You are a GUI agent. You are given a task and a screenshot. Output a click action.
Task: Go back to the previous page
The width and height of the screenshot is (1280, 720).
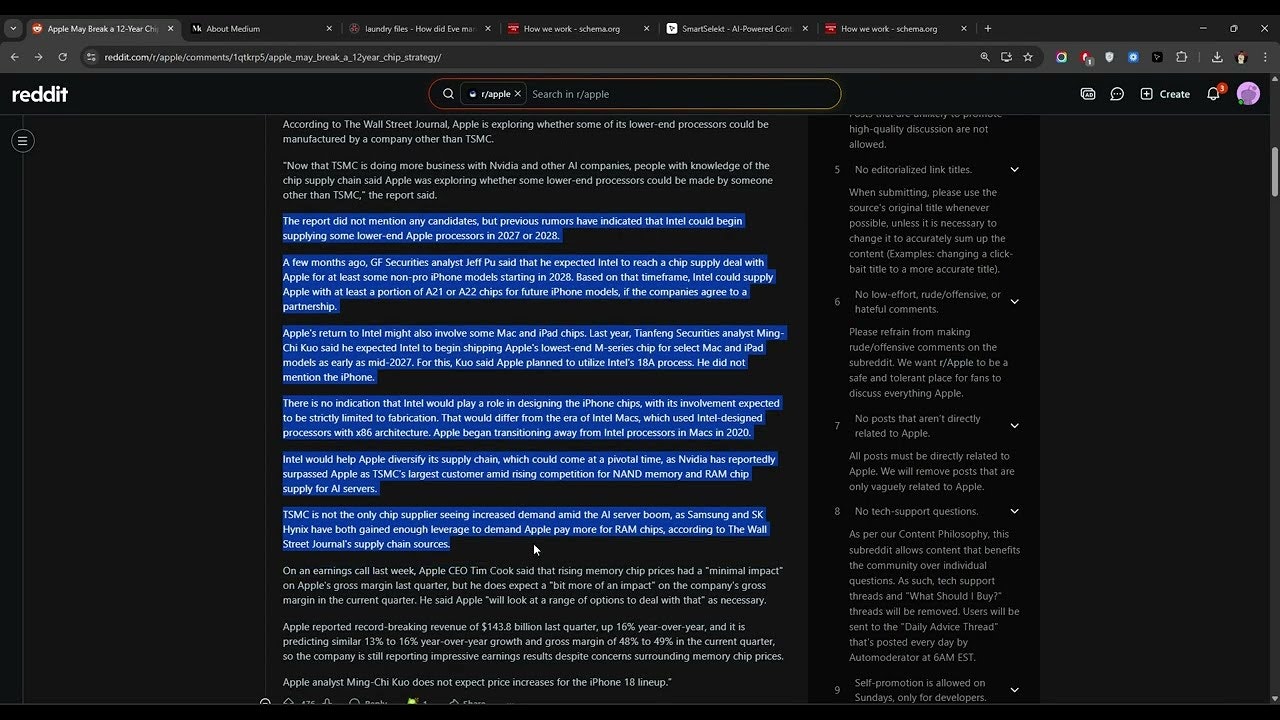(x=15, y=57)
